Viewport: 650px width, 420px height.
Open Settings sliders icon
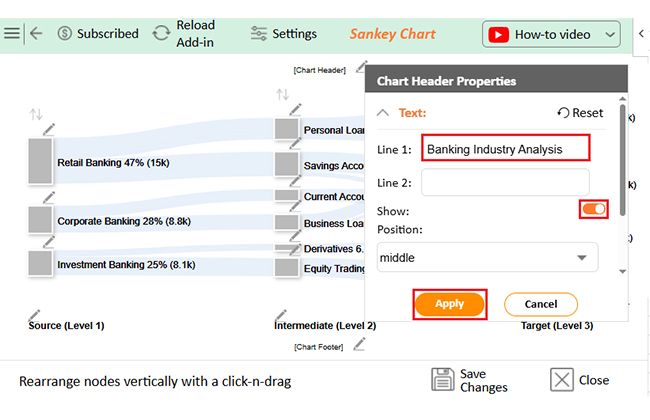(259, 33)
